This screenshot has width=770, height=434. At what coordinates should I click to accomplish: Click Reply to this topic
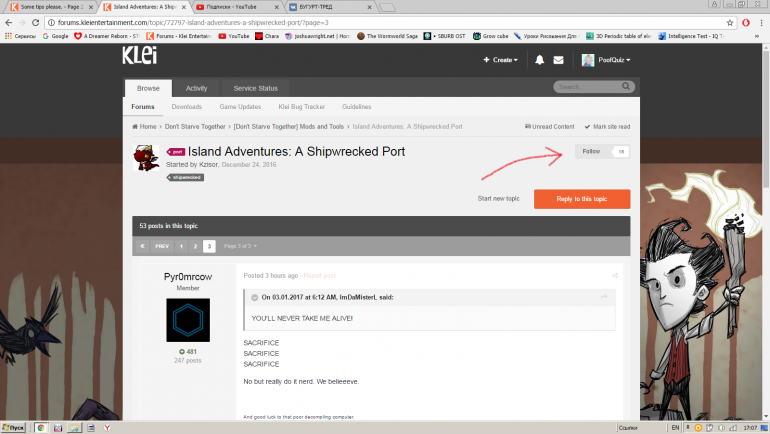pos(582,199)
